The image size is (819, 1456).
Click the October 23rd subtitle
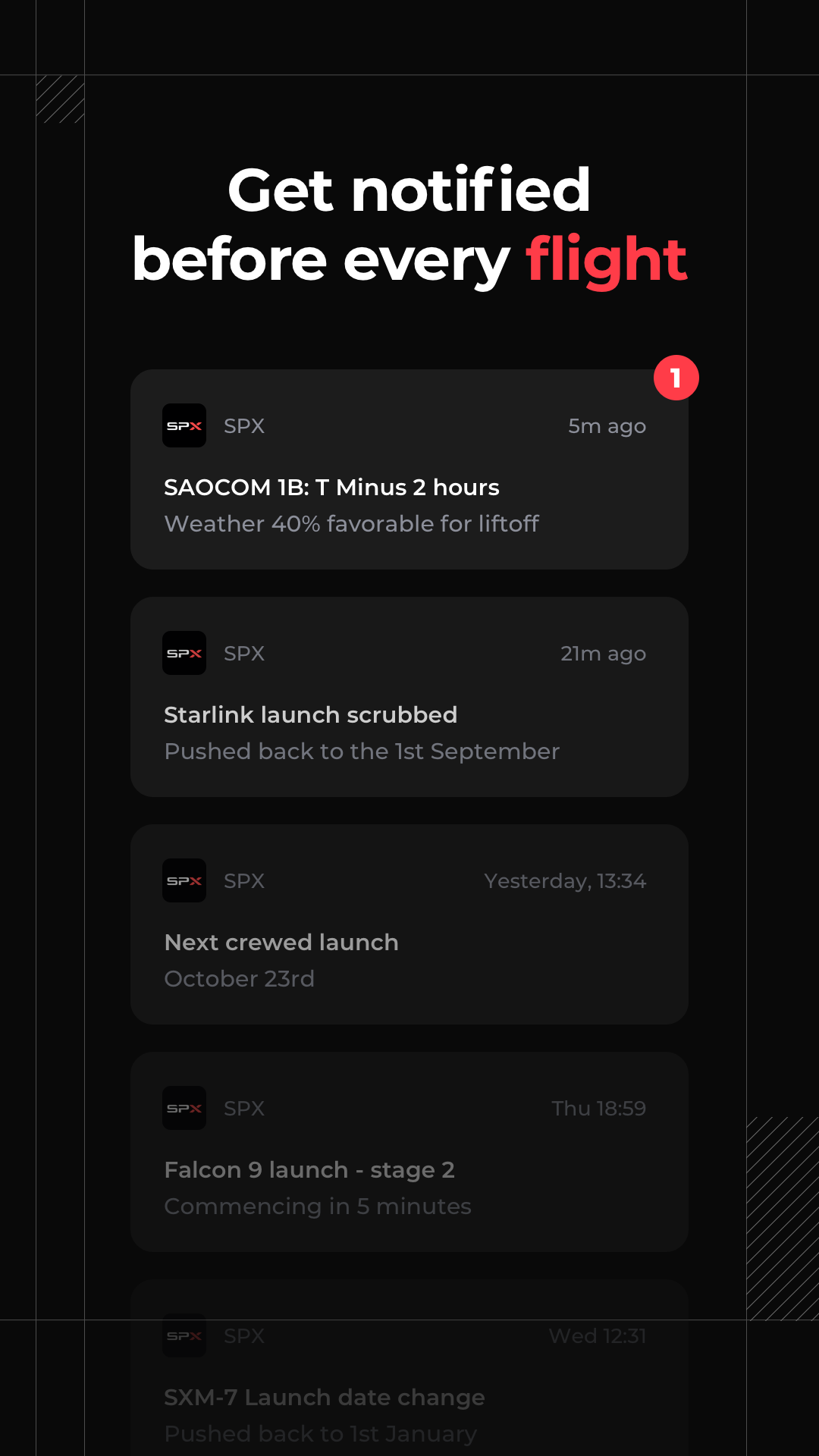point(240,978)
